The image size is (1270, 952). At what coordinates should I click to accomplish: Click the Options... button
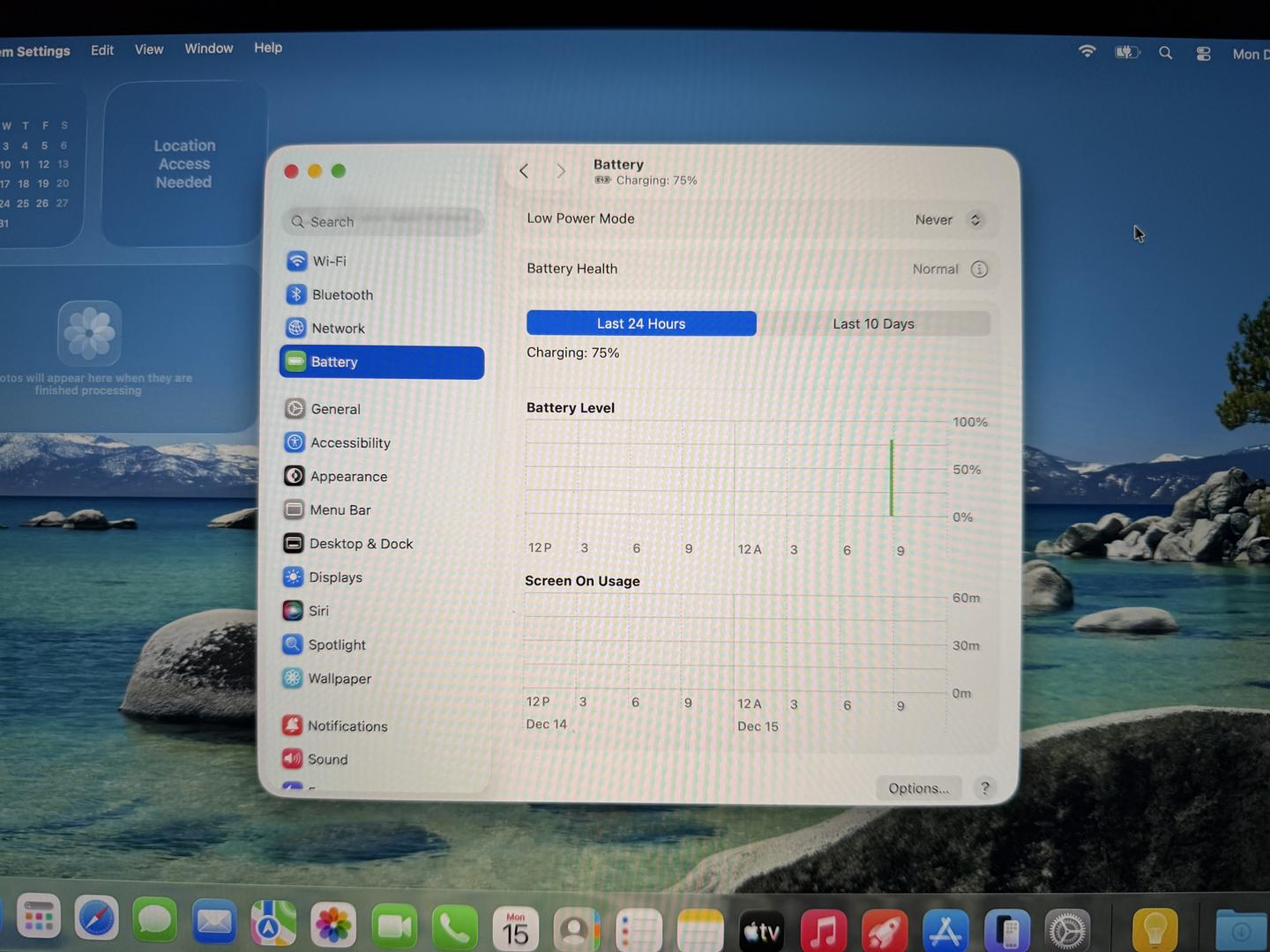click(x=918, y=788)
